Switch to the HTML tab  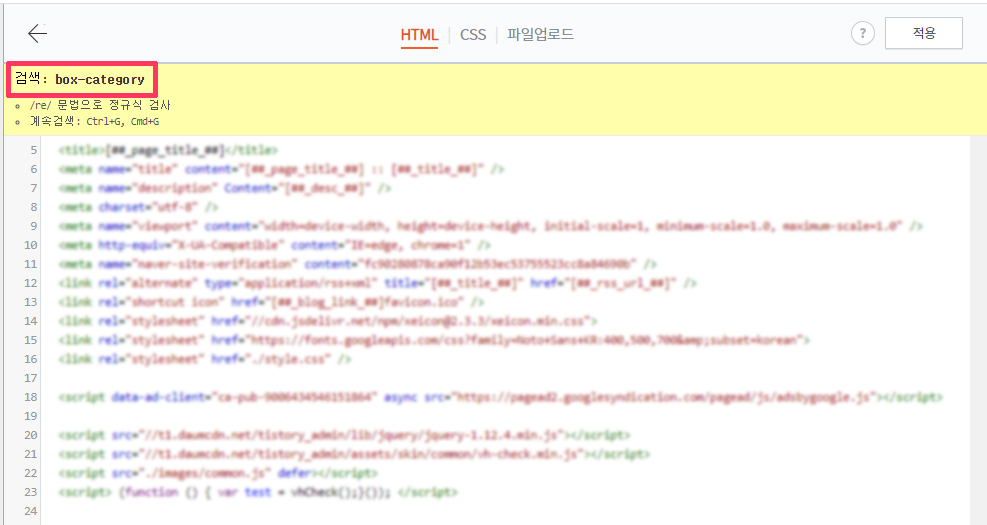point(419,35)
